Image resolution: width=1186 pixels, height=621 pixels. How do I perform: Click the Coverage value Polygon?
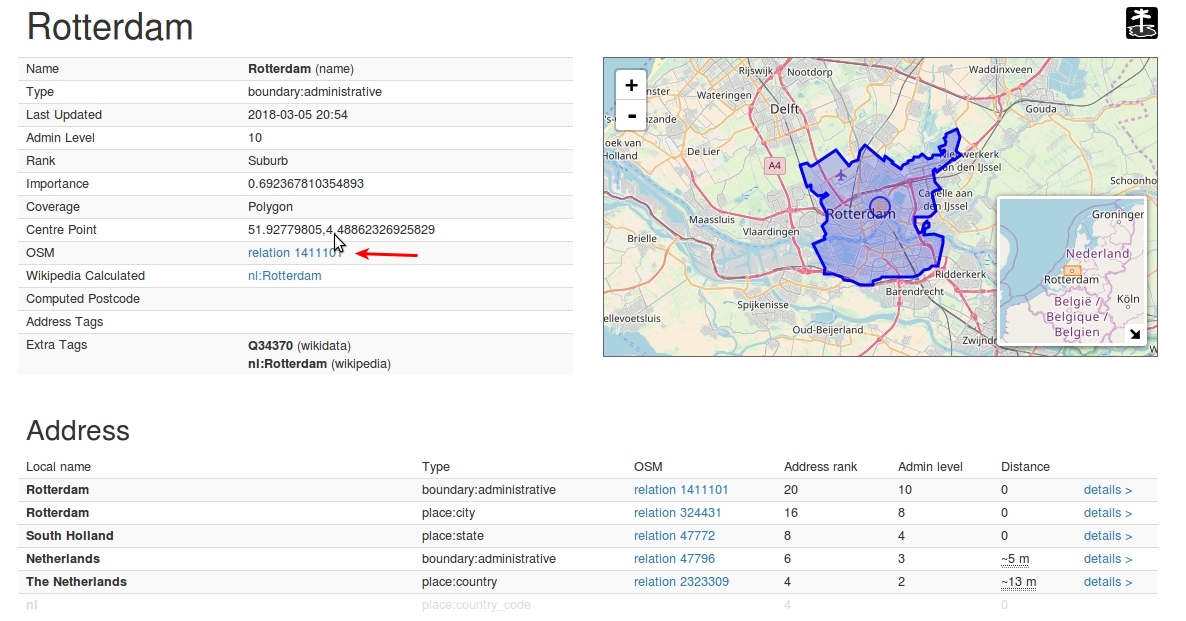point(270,206)
